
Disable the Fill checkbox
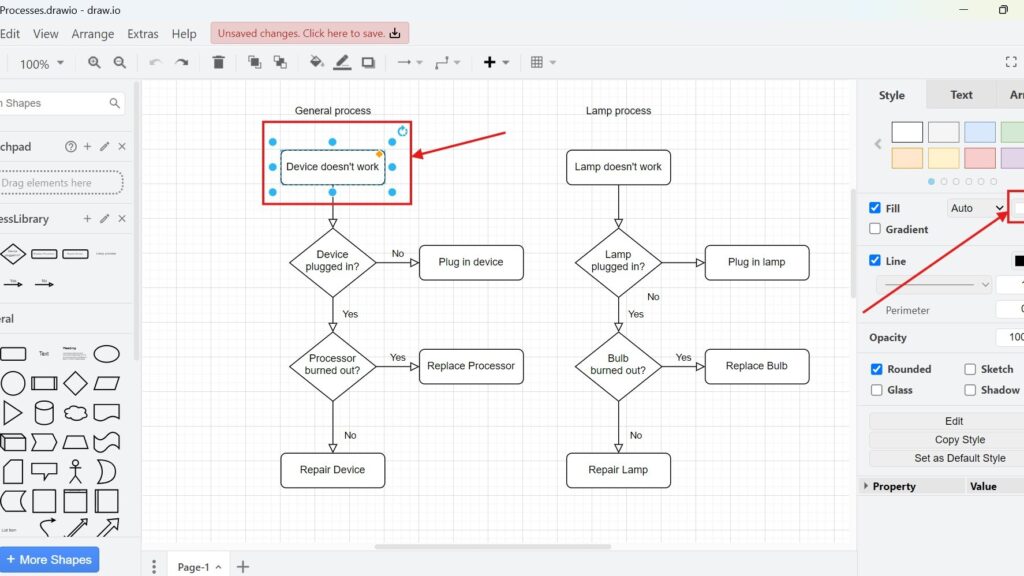pyautogui.click(x=877, y=208)
